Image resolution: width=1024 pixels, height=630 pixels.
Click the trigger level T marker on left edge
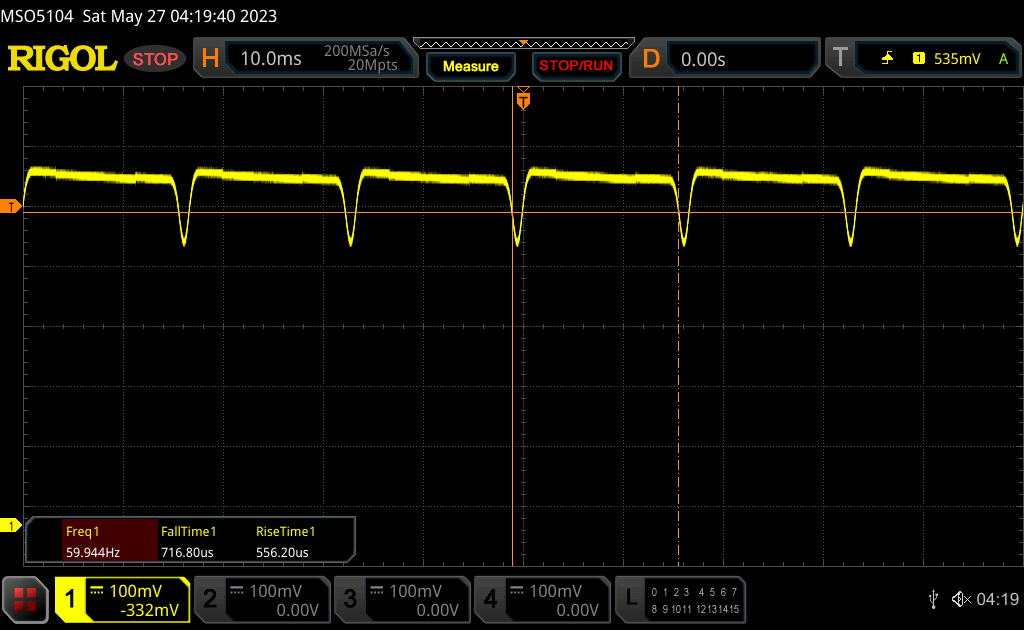10,207
